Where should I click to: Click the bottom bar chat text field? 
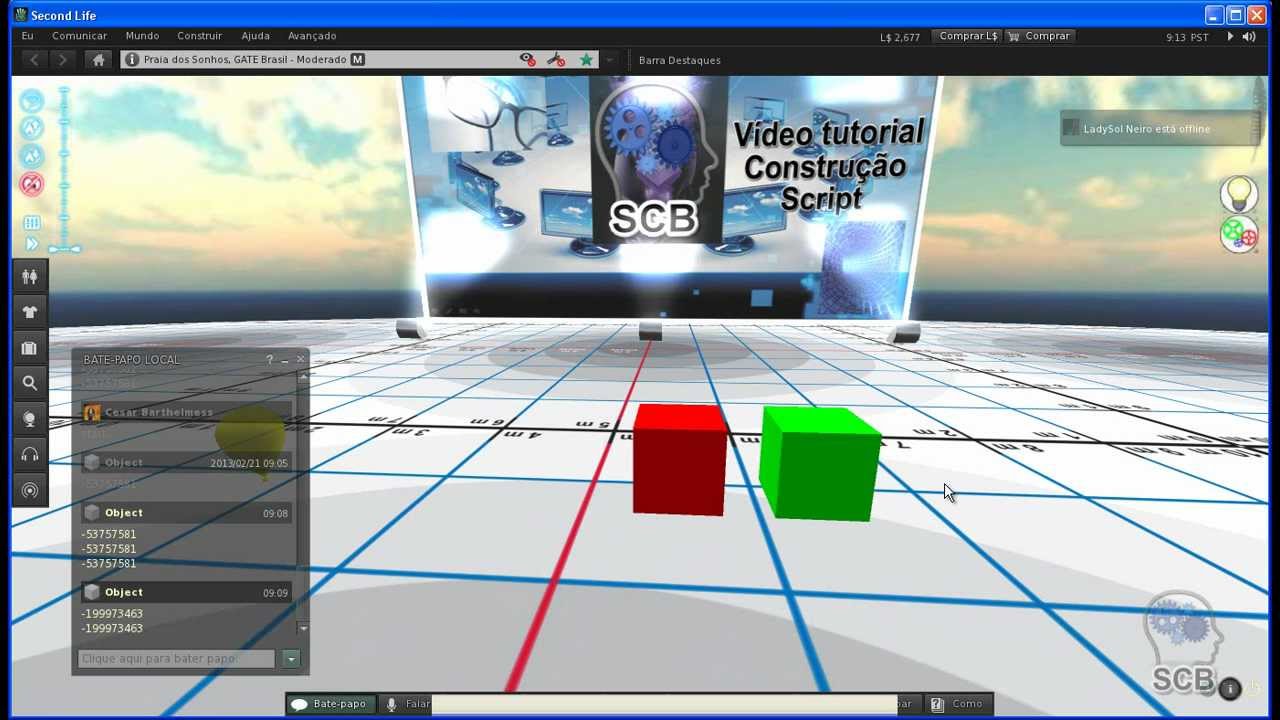point(664,704)
